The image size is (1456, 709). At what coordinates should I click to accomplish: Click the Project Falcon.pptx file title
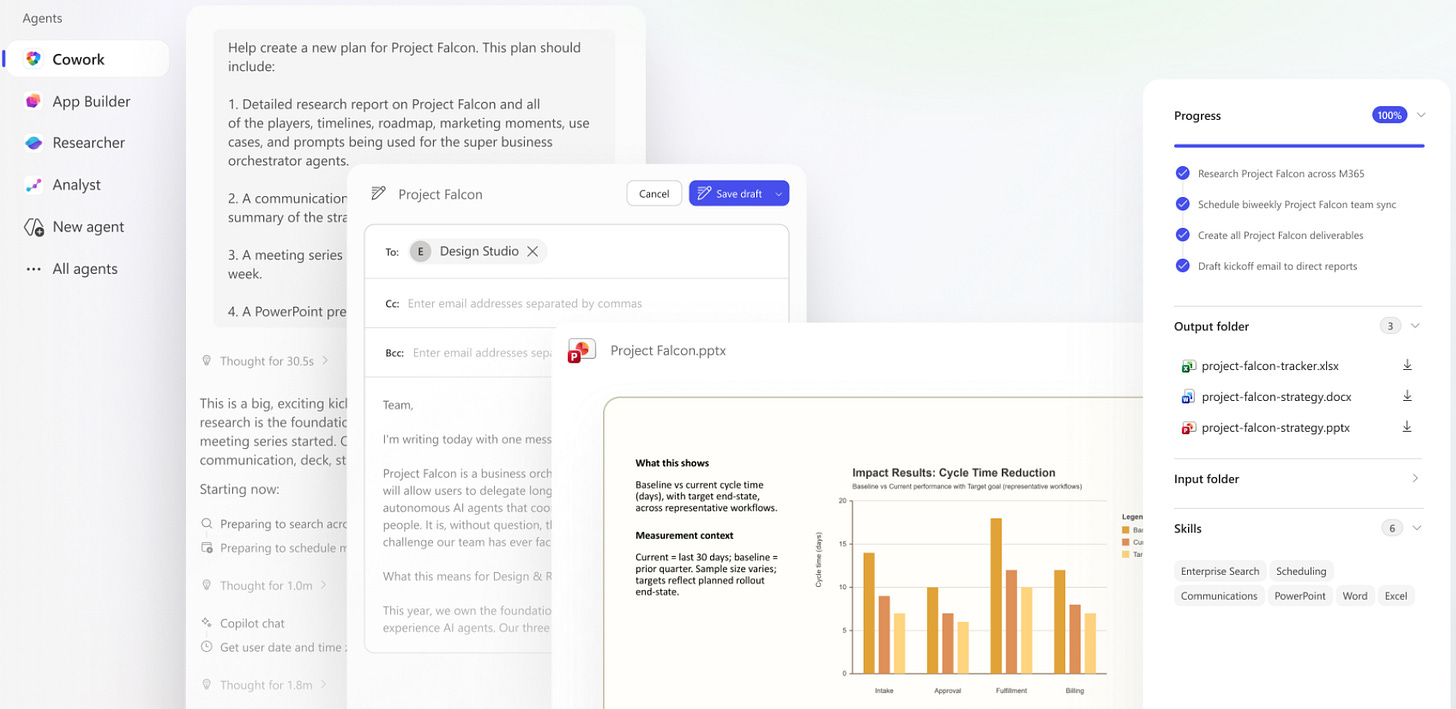(668, 351)
